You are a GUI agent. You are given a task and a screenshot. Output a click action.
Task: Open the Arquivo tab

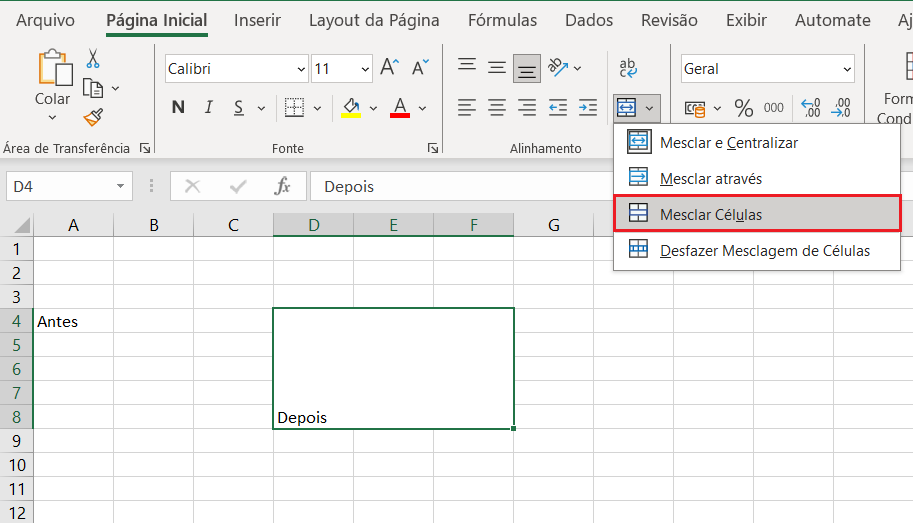pos(45,20)
